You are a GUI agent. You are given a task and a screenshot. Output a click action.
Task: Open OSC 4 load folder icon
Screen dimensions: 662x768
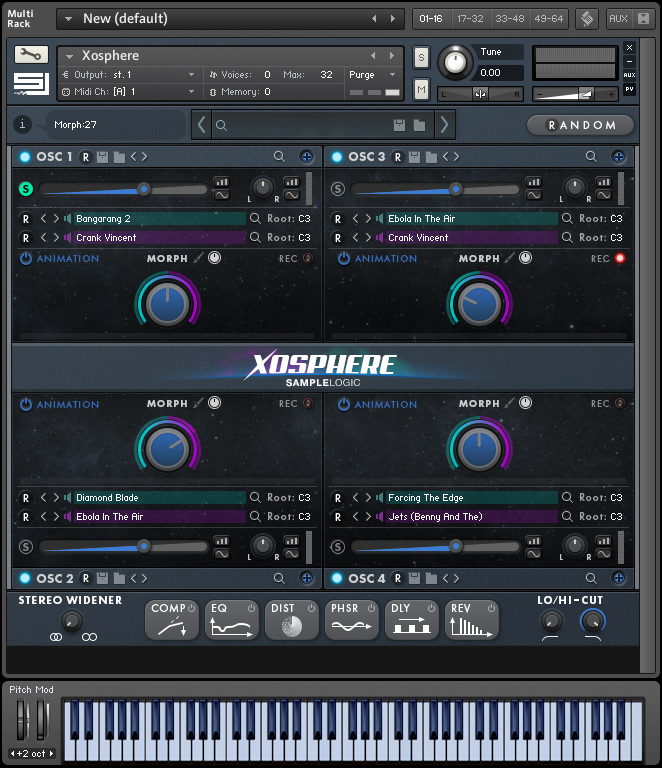coord(431,578)
